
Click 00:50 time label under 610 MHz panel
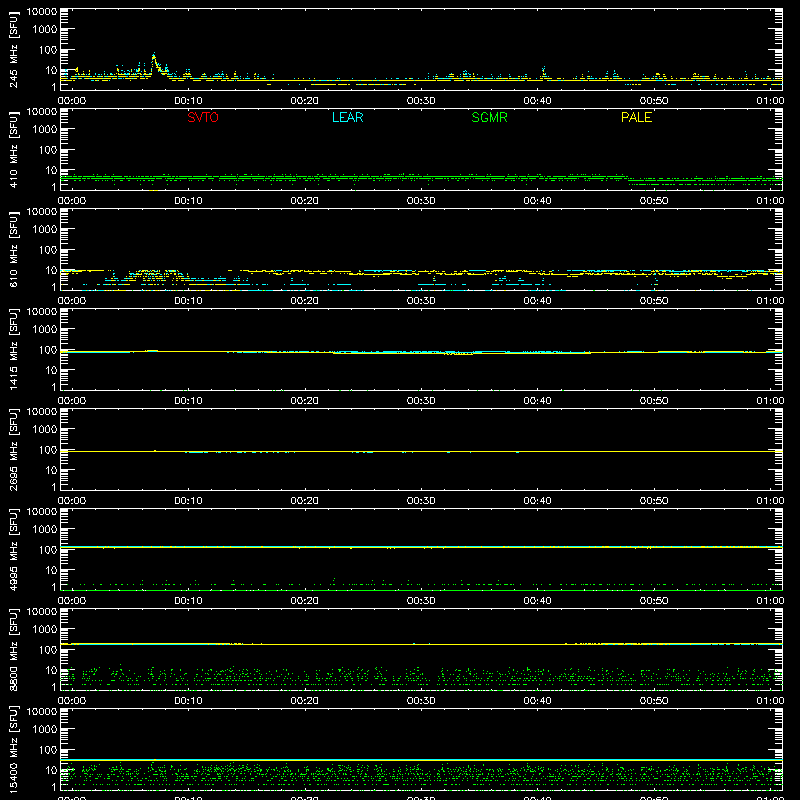click(654, 301)
